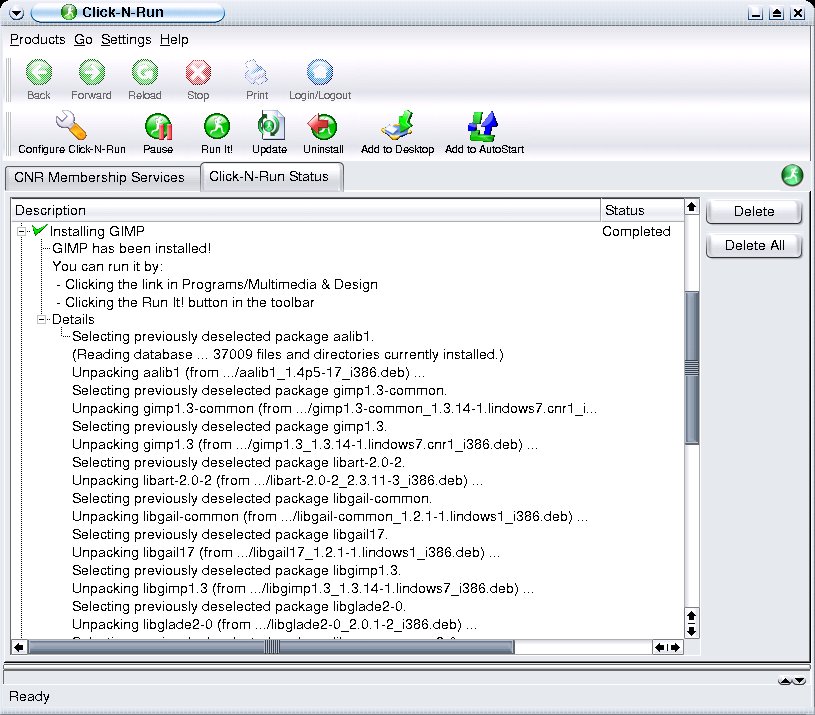Select the 'Unpacking libglade2-0' line
Screen dimensions: 815x715
click(274, 625)
